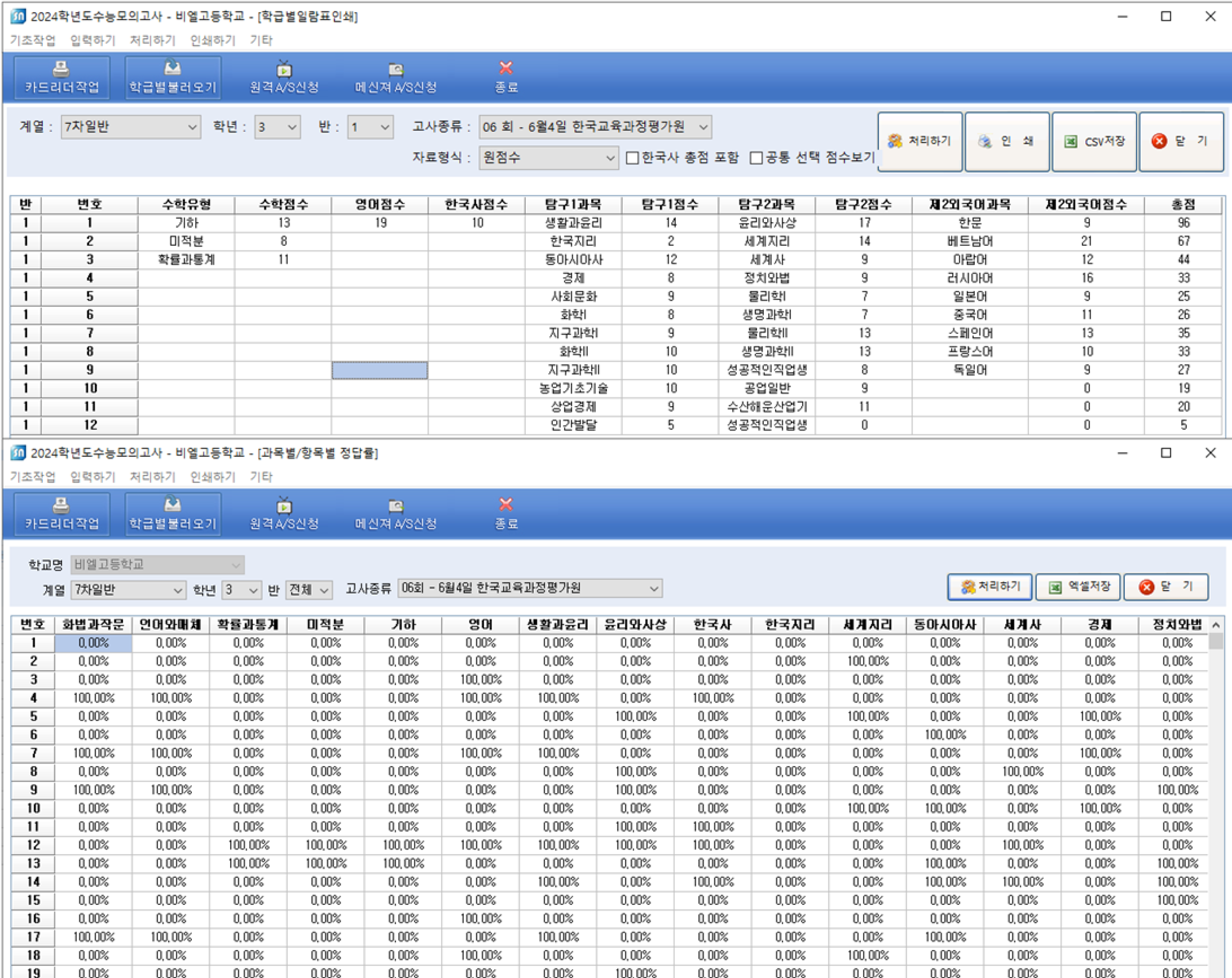1232x978 pixels.
Task: Save data with CSV저장 button
Action: pyautogui.click(x=1094, y=141)
